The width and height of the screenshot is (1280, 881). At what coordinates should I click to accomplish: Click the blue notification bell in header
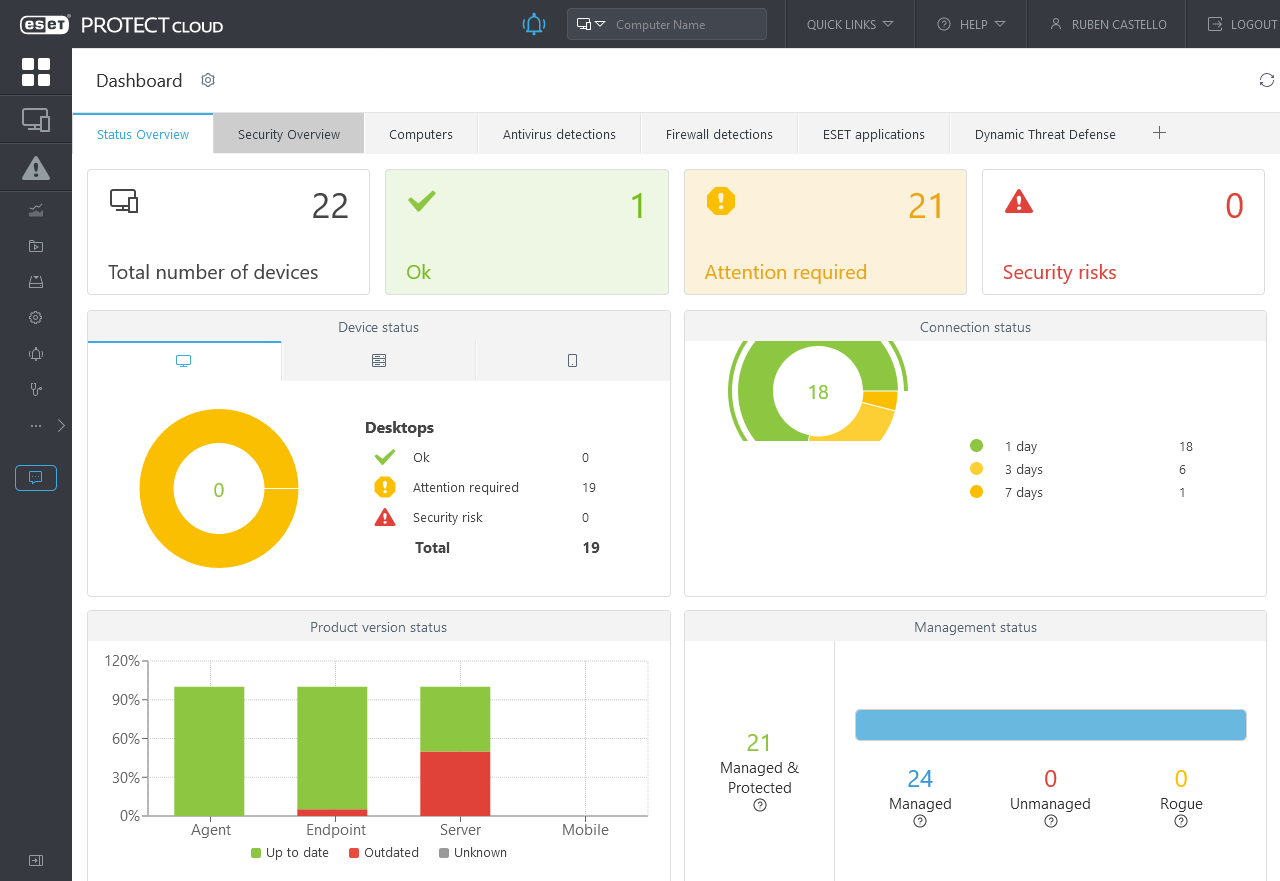[534, 24]
